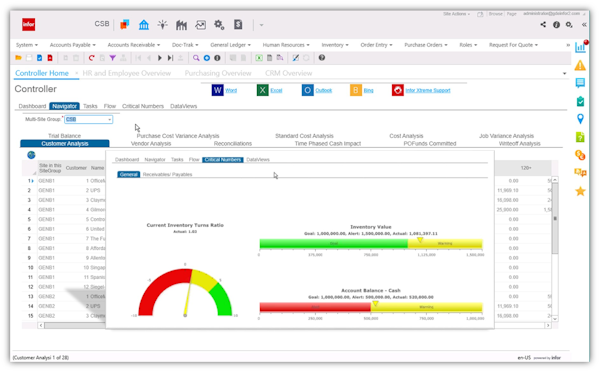Open the blue chat bubble sidebar icon

coord(580,83)
